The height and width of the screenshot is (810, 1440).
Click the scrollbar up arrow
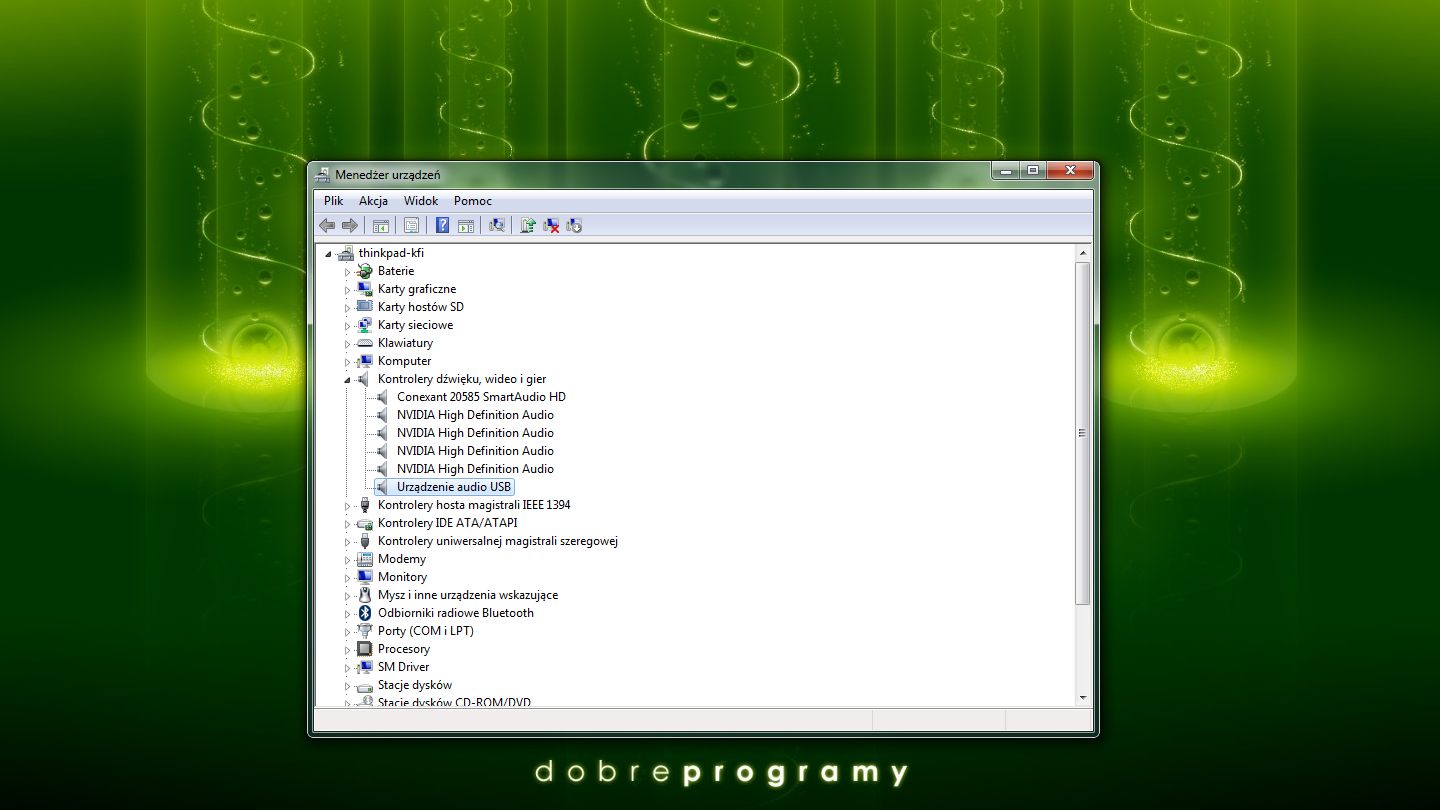(x=1082, y=254)
